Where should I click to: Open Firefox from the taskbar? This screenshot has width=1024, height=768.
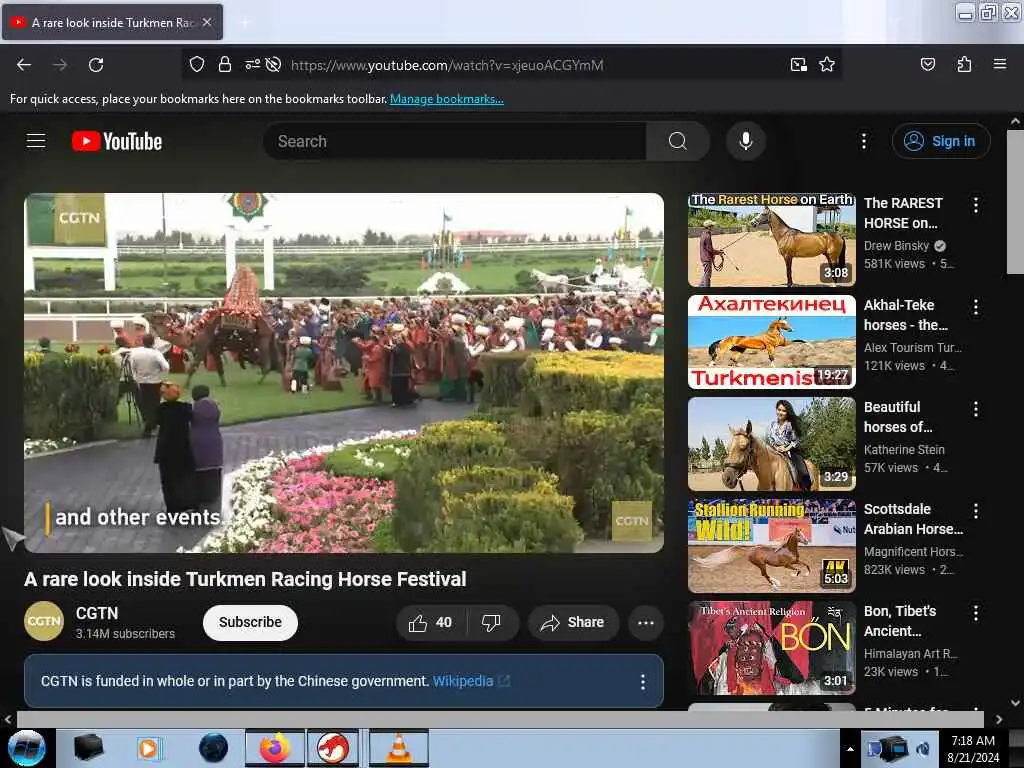[x=275, y=748]
